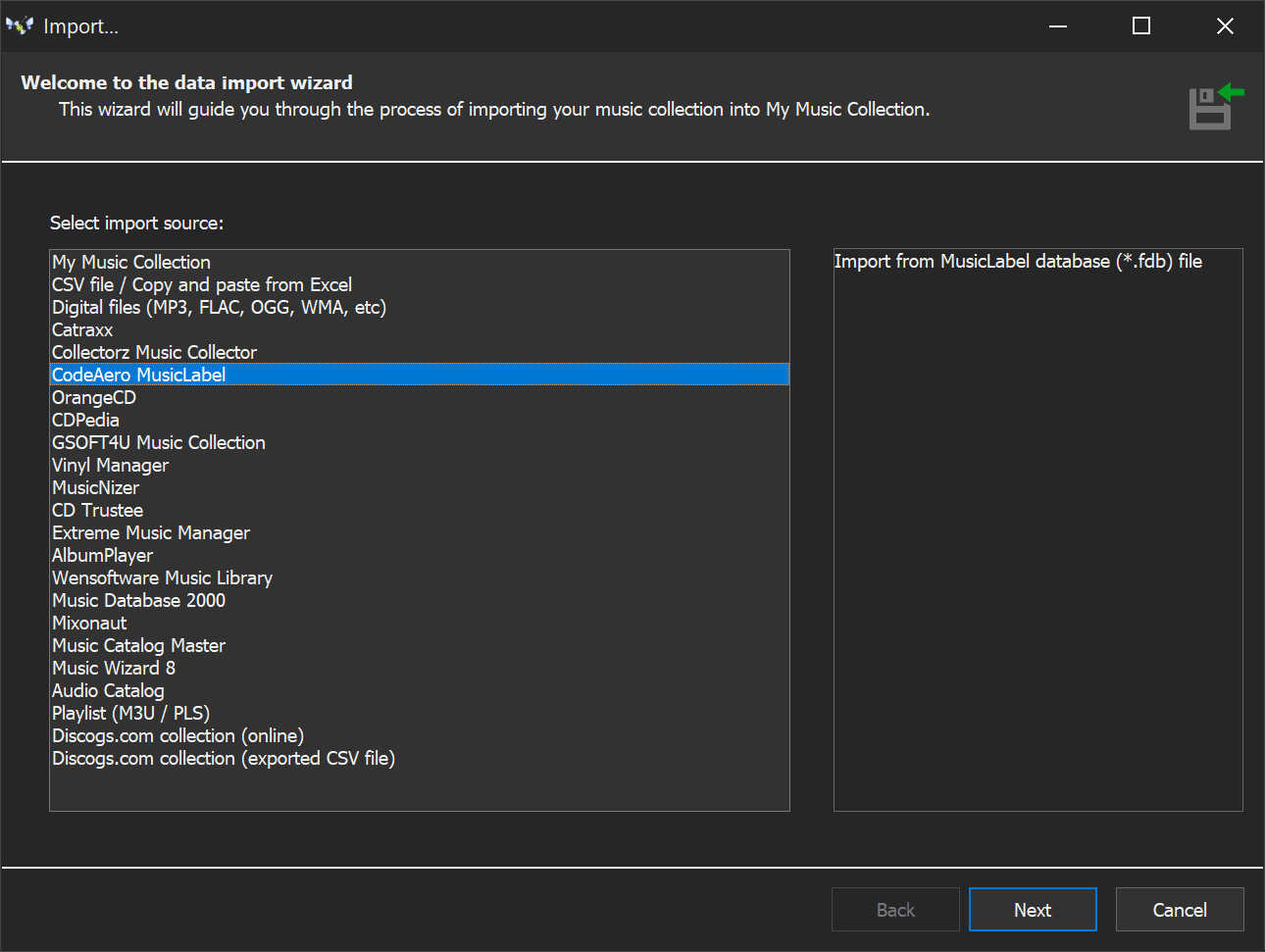This screenshot has width=1265, height=952.
Task: Select Music Catalog Master
Action: pyautogui.click(x=420, y=645)
